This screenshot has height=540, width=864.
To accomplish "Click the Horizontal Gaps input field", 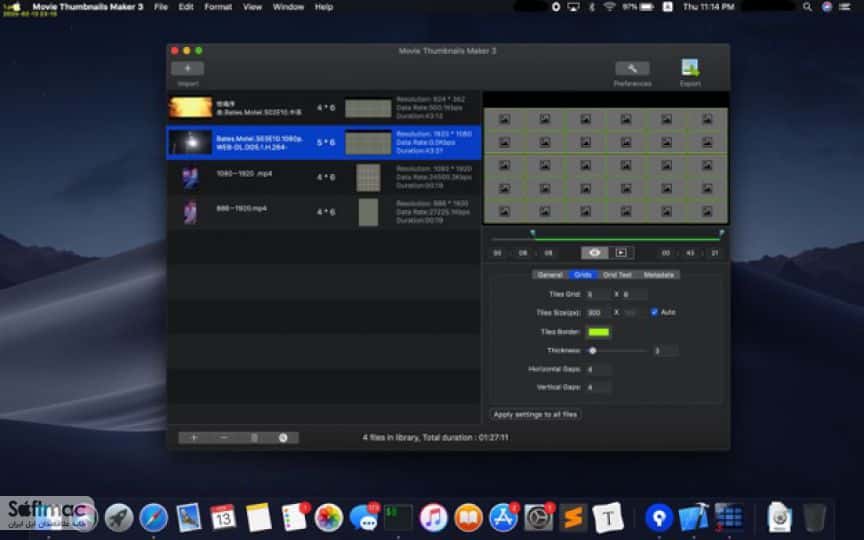I will coord(598,369).
